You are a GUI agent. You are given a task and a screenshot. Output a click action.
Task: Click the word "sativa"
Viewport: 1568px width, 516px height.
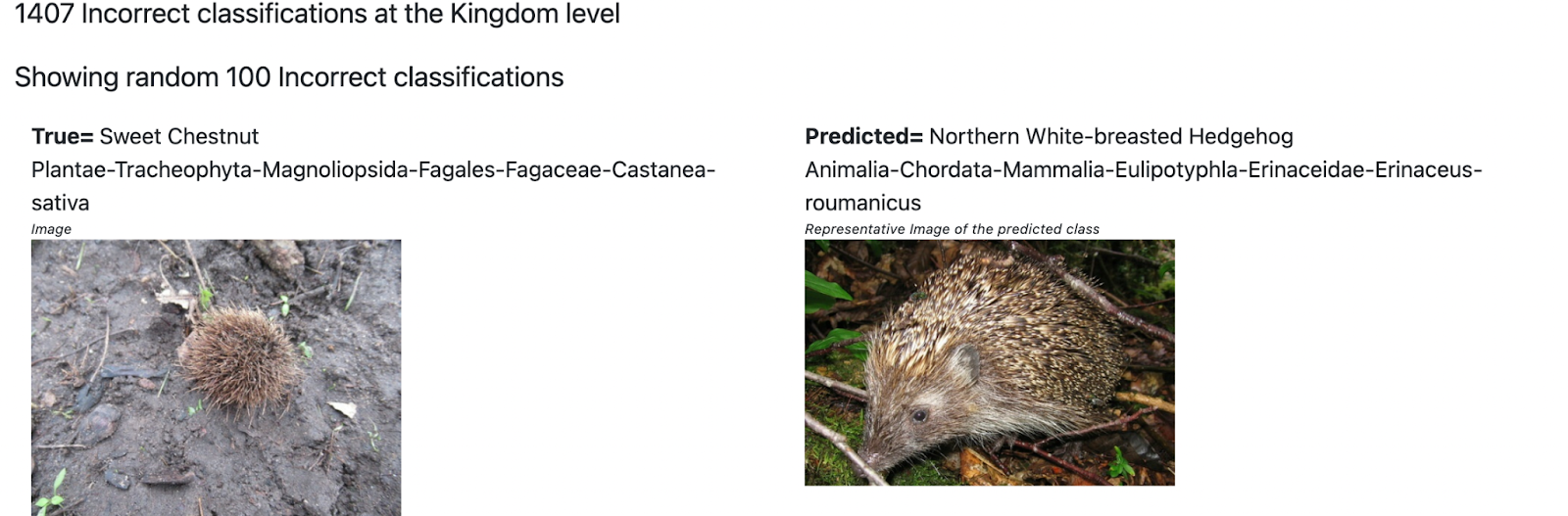61,203
